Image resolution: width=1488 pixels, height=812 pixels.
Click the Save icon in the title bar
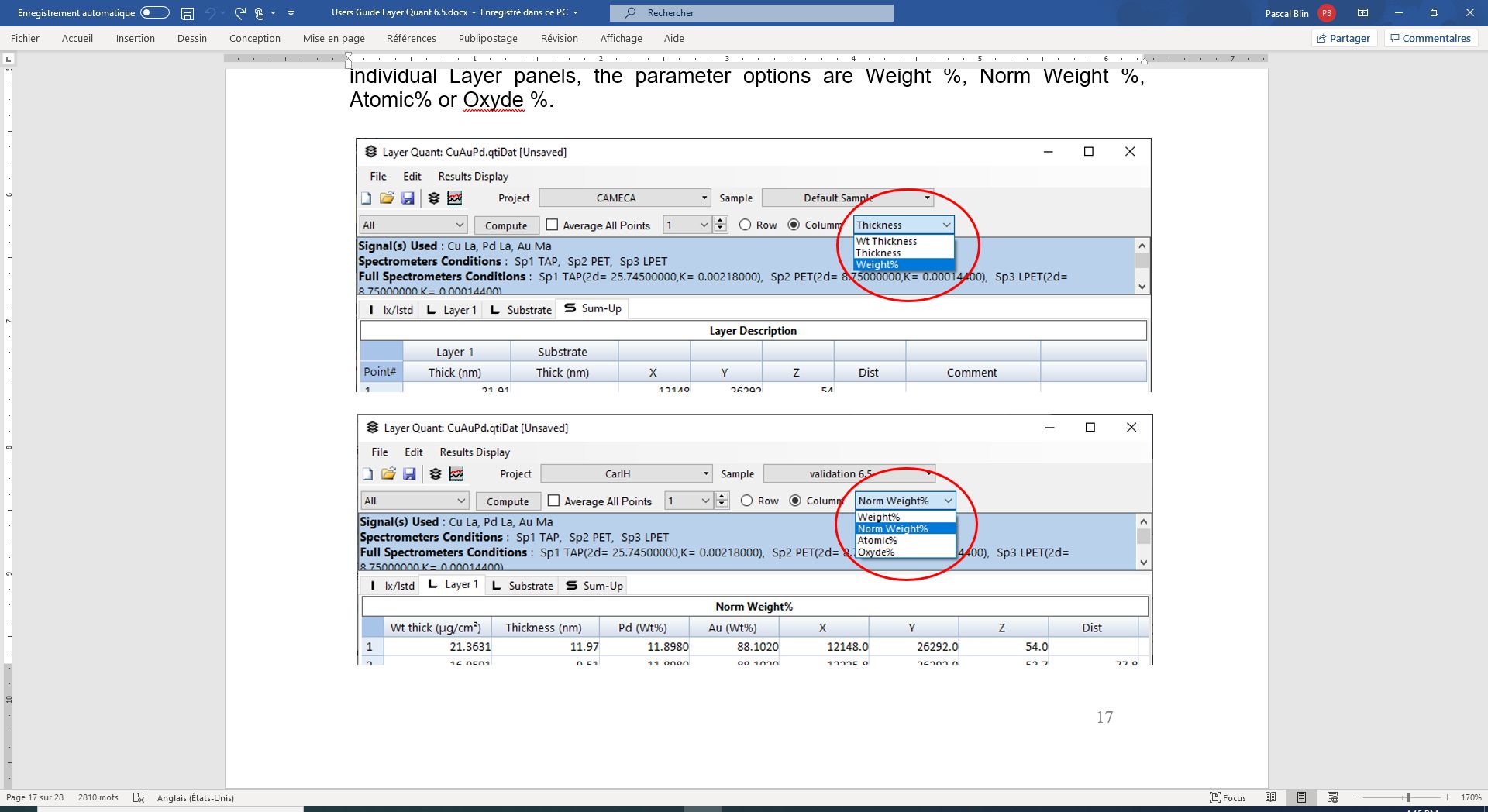coord(187,13)
